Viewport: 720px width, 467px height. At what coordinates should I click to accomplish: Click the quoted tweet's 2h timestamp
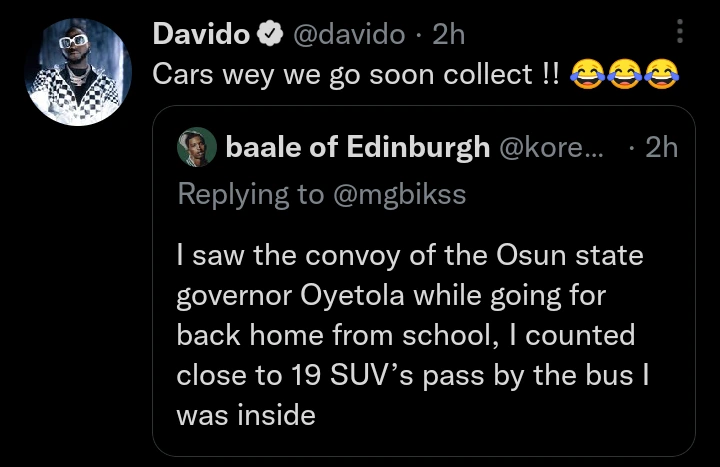click(x=661, y=148)
